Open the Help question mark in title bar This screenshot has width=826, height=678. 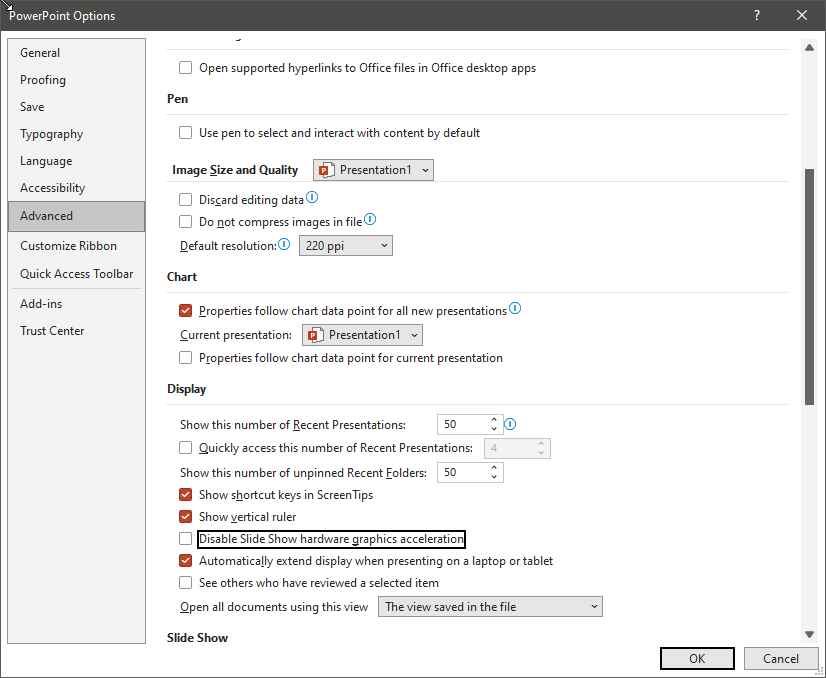(757, 15)
